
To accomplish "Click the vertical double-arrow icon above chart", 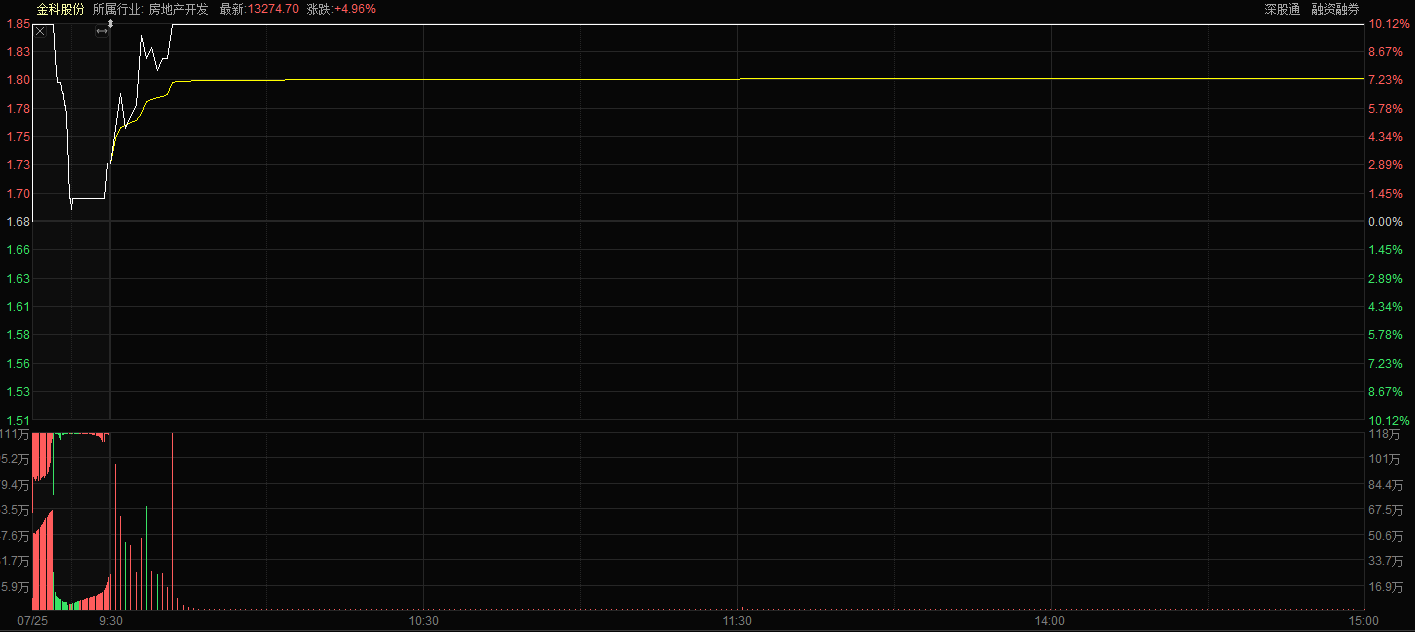I will point(110,21).
